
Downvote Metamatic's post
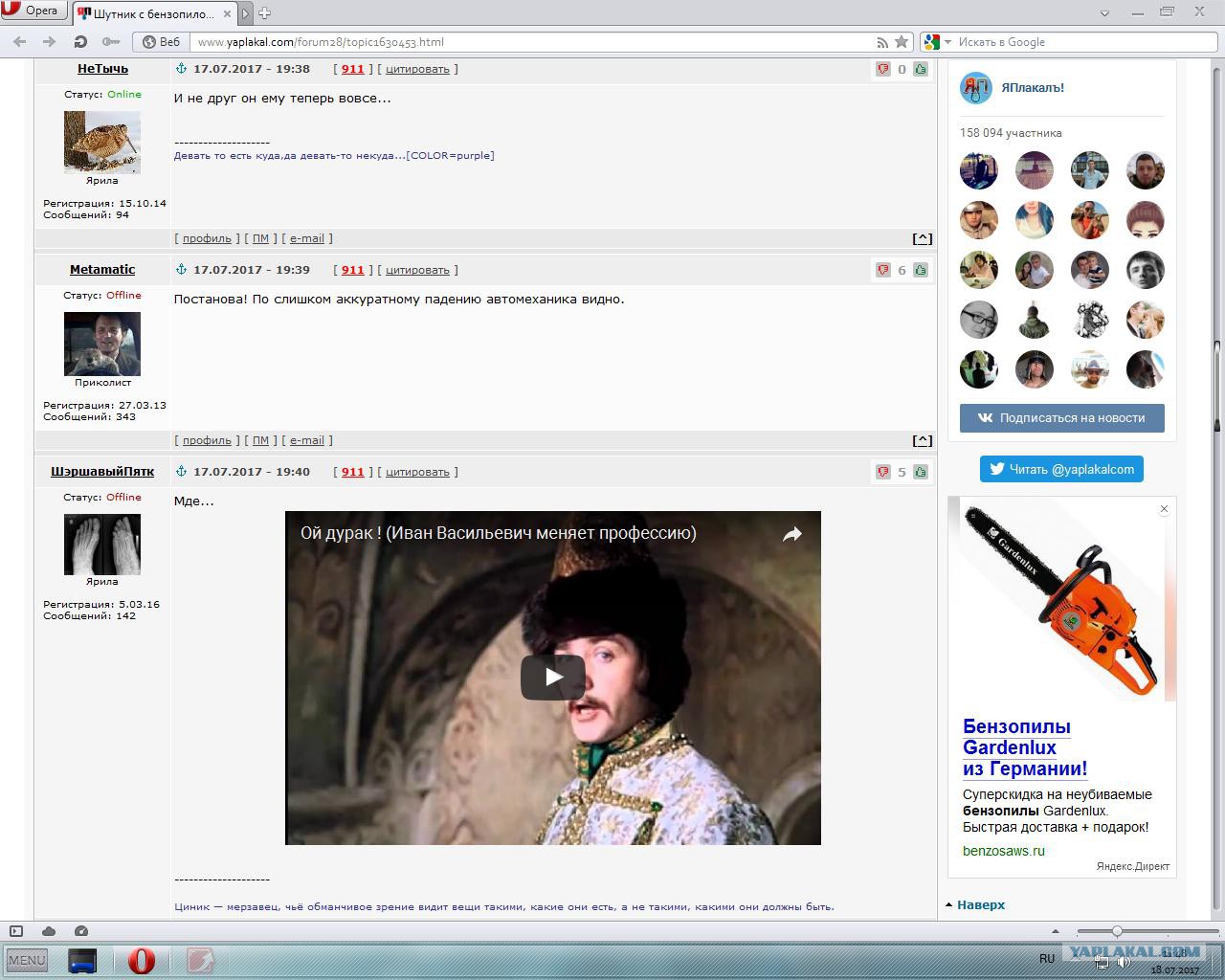(x=883, y=270)
